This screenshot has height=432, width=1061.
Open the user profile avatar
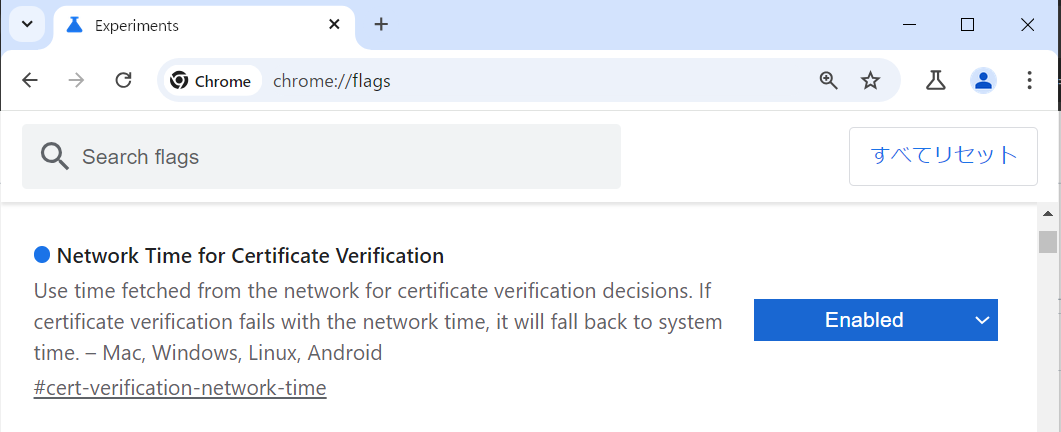pyautogui.click(x=983, y=81)
